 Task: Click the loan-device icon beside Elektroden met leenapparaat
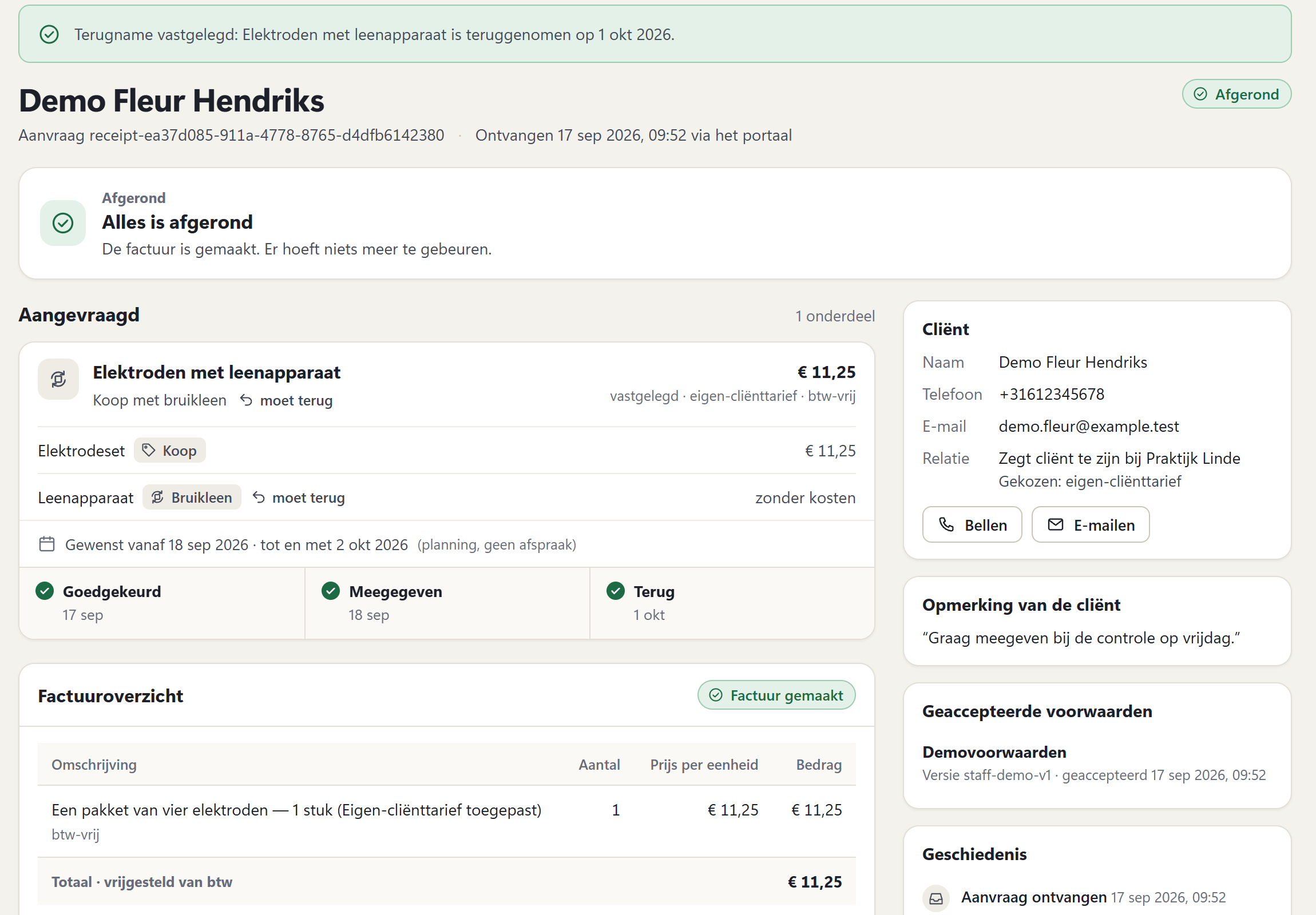coord(58,379)
